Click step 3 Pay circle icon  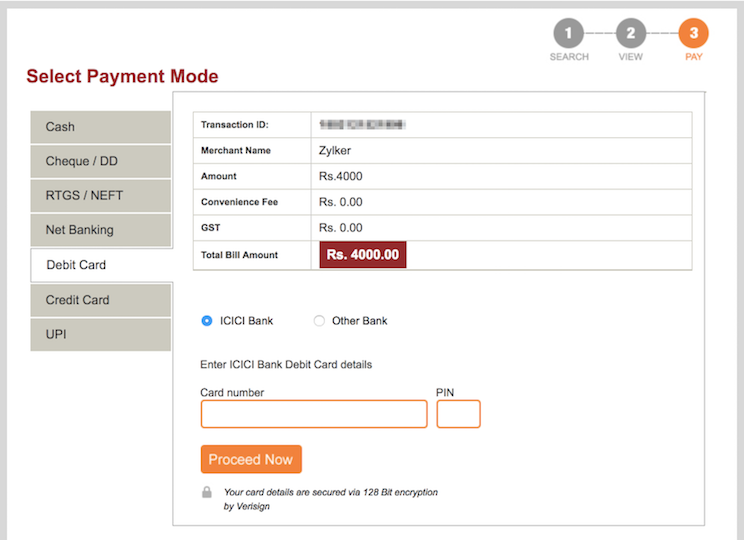pyautogui.click(x=693, y=34)
